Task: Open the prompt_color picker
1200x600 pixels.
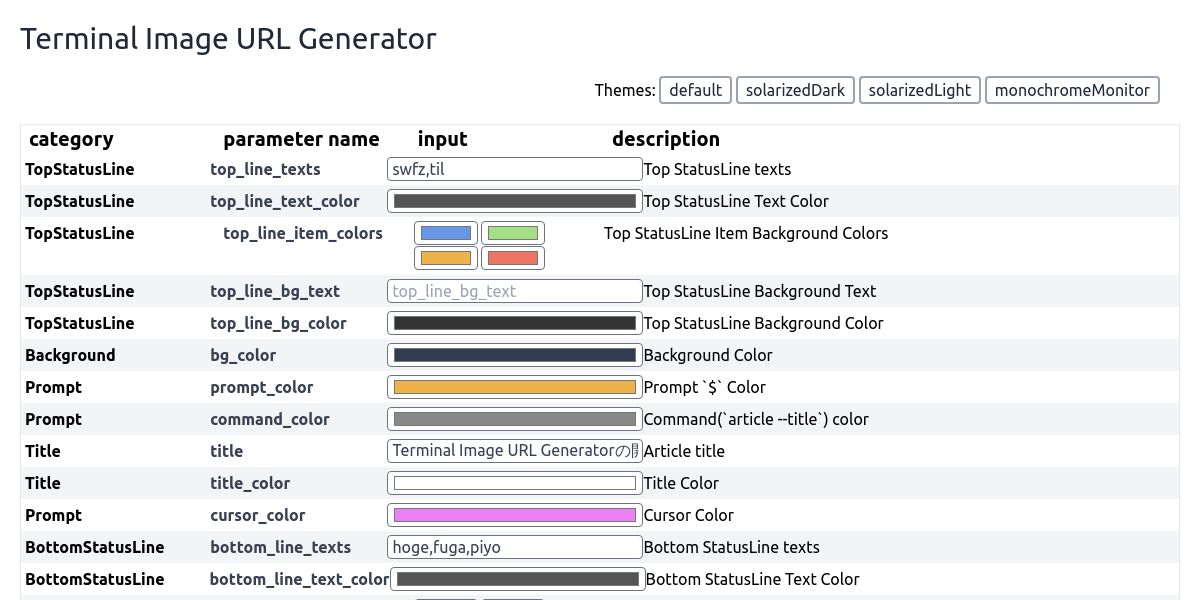Action: point(514,387)
